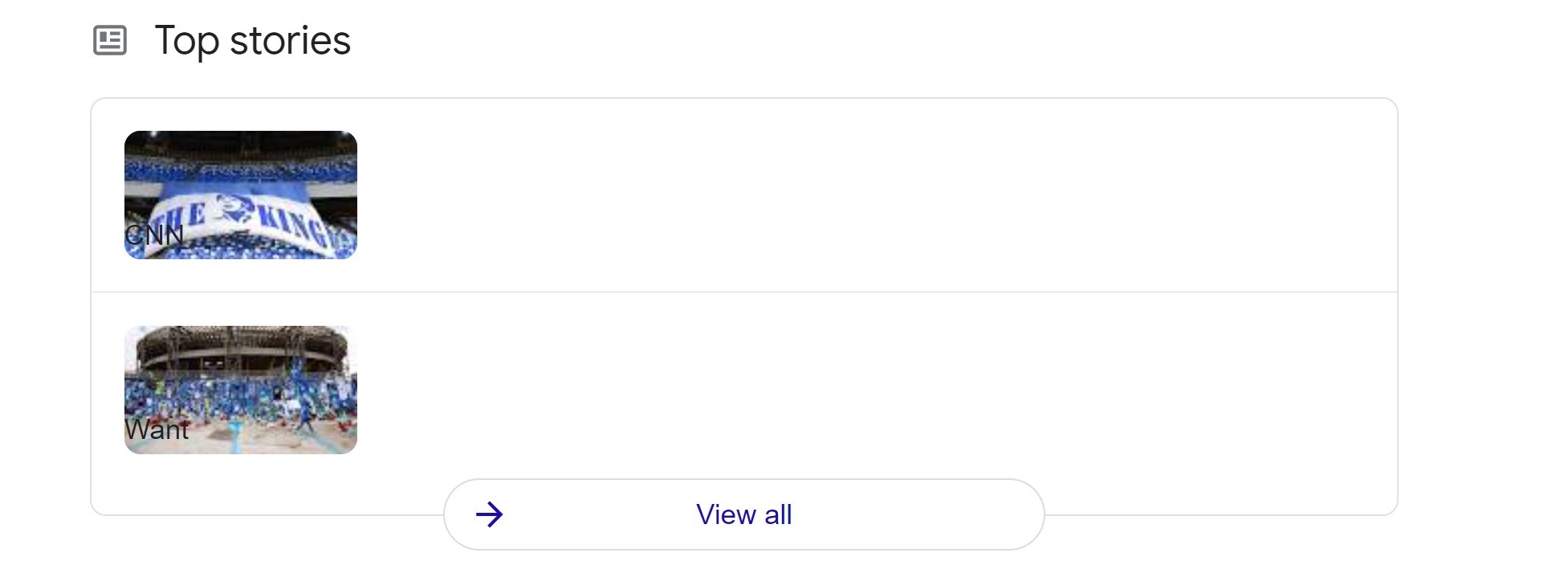Viewport: 1568px width, 573px height.
Task: Click the stadium memorial thumbnail image
Action: (241, 390)
